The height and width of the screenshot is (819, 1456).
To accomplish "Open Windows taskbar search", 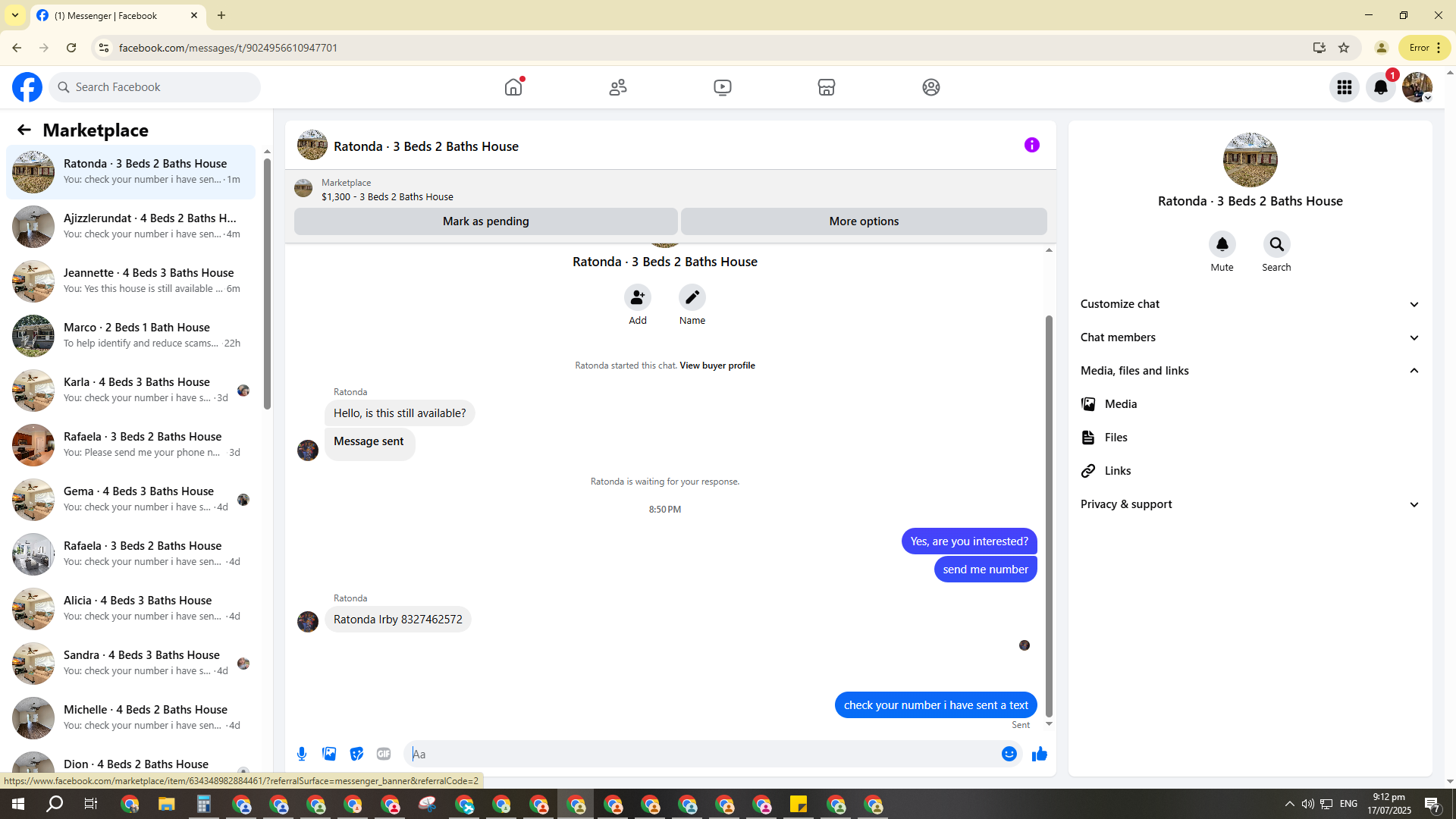I will click(55, 804).
